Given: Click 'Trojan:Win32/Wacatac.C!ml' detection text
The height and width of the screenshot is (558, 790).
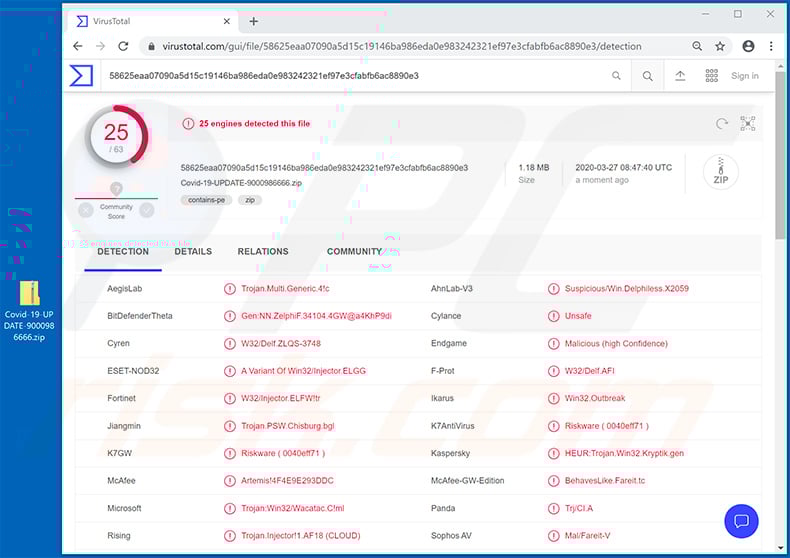Looking at the screenshot, I should (292, 508).
